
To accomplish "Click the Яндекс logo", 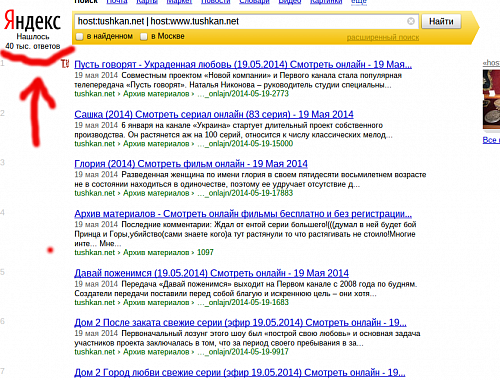I will (32, 20).
